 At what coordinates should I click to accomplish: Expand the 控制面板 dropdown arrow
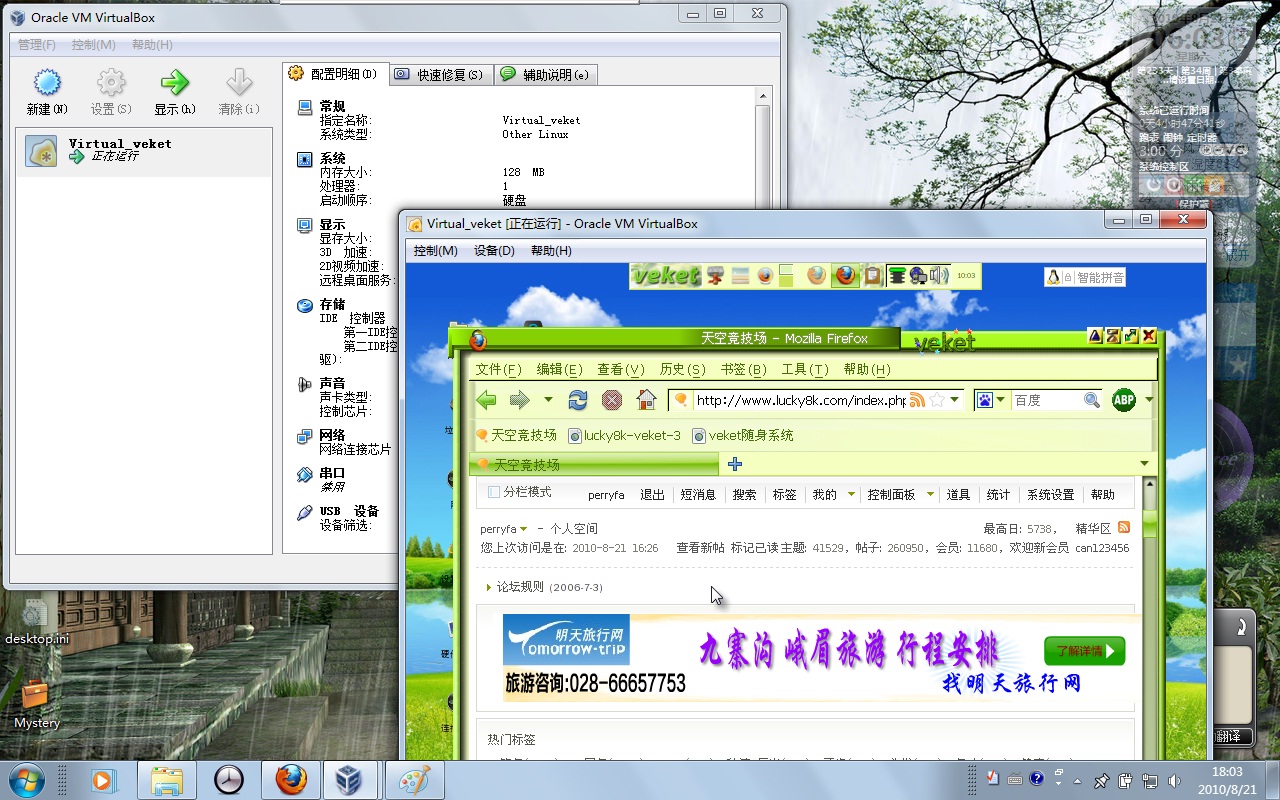[930, 494]
